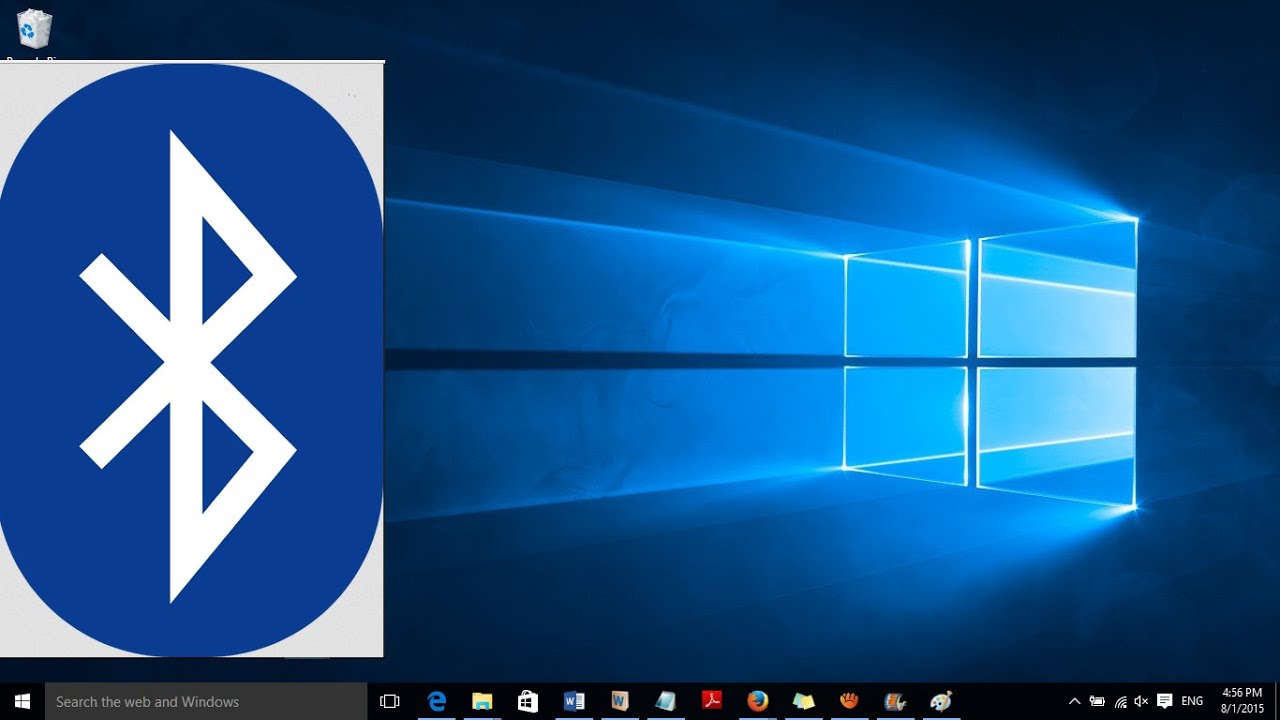Click the Show Desktop strip beside the clock
Viewport: 1280px width, 720px height.
pos(1277,701)
